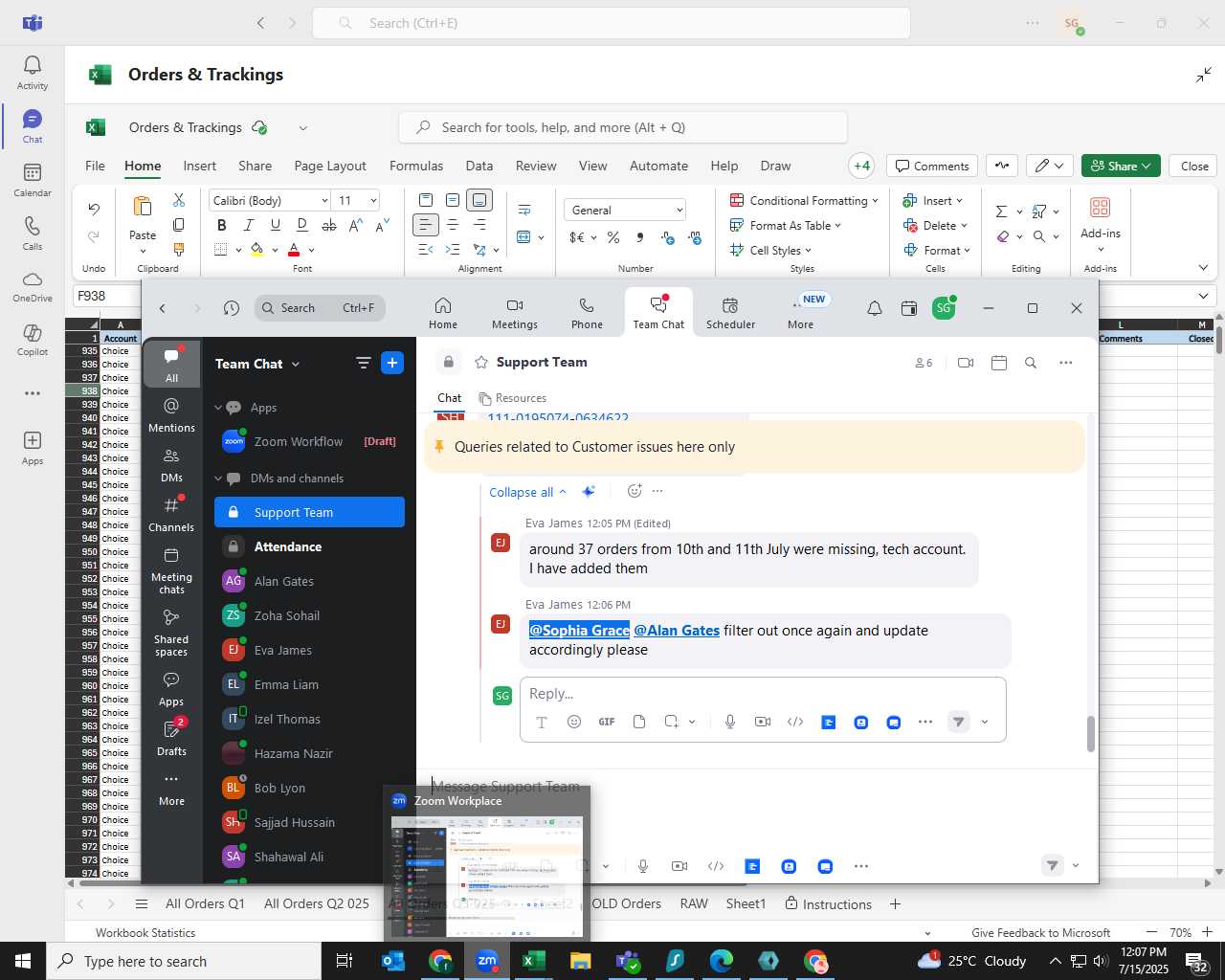Open the Insert ribbon tab
The image size is (1225, 980).
(x=200, y=166)
